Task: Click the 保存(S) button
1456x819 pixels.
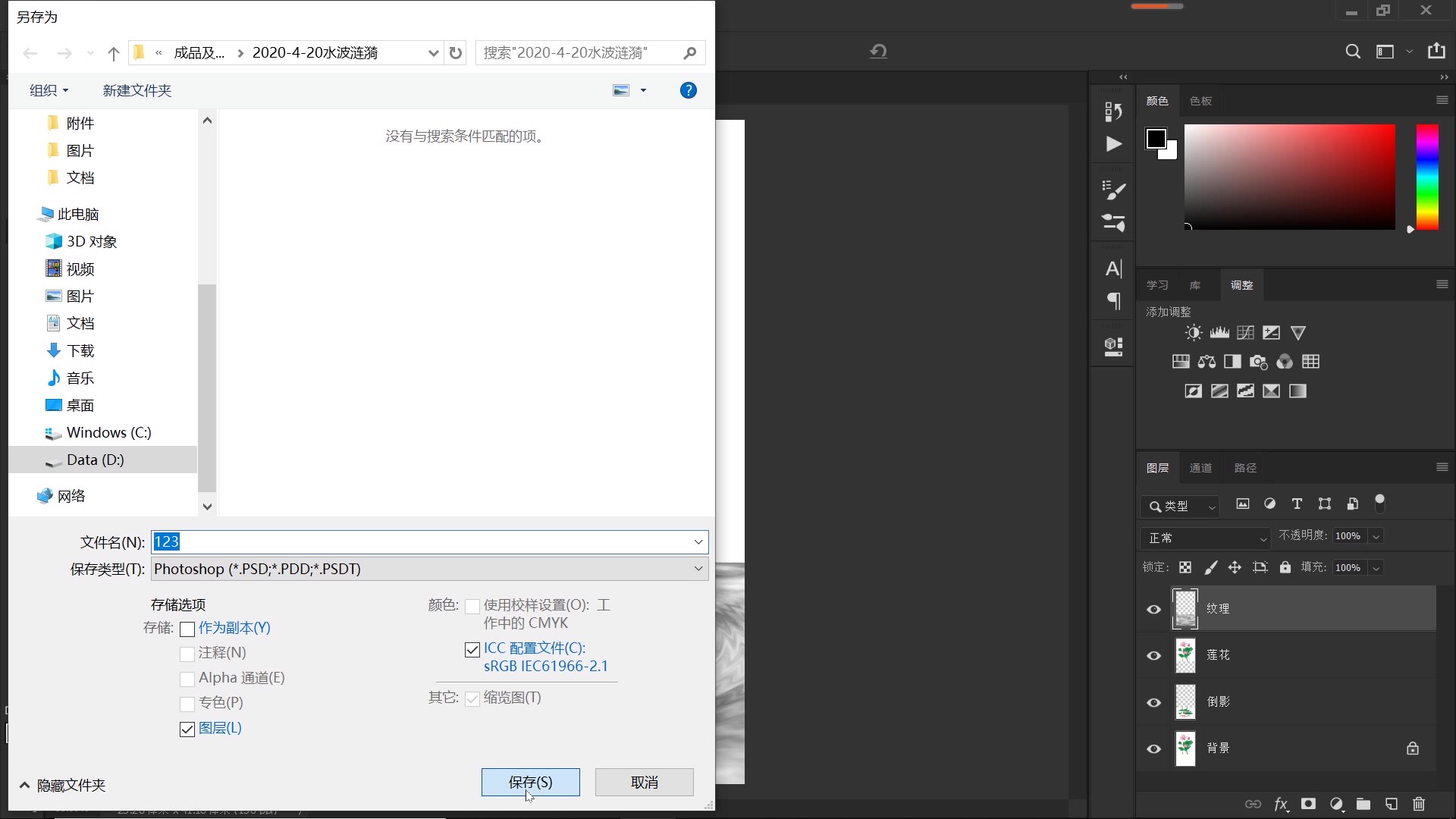Action: [x=530, y=782]
